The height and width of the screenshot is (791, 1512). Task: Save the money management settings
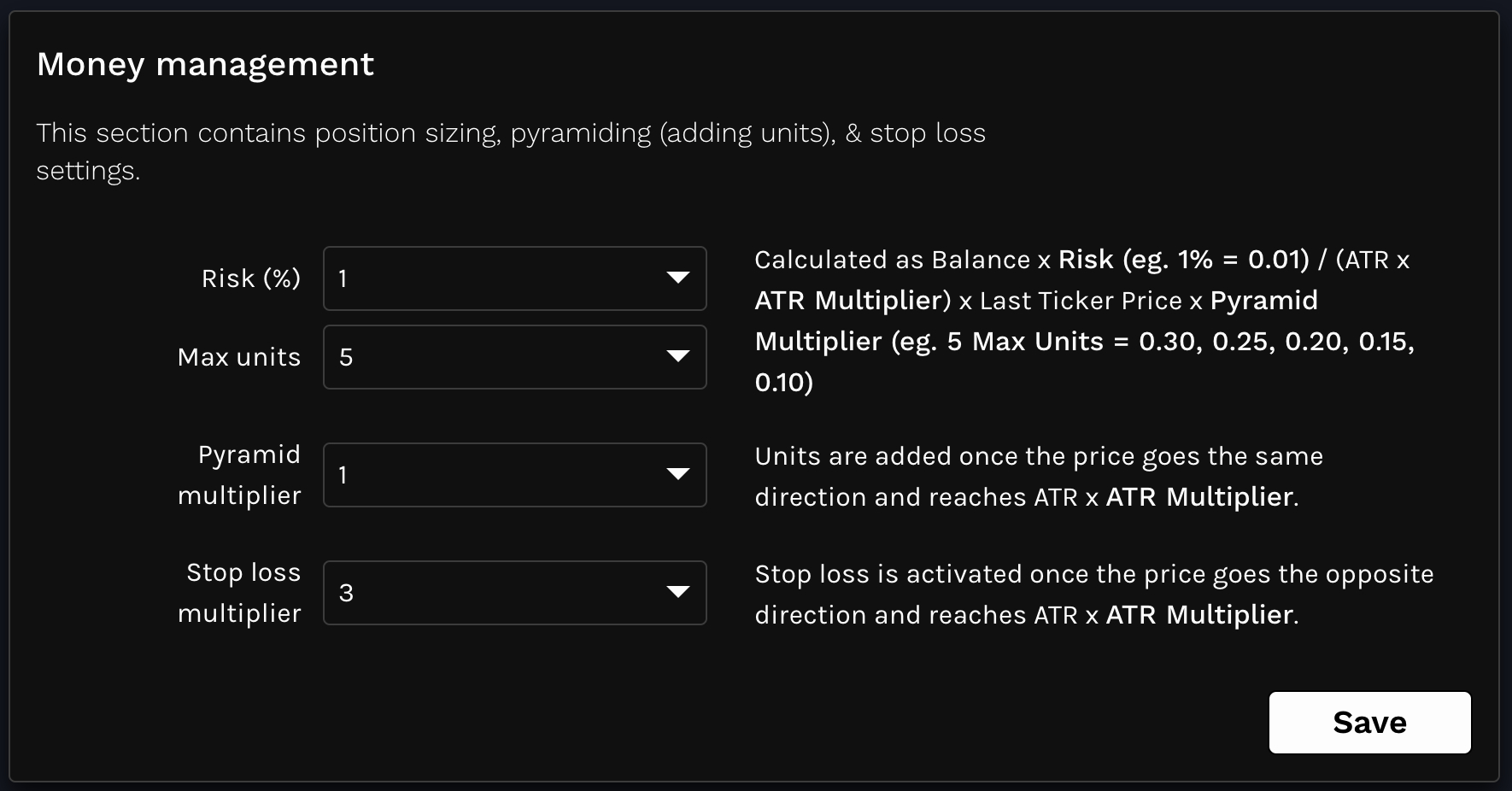pyautogui.click(x=1369, y=723)
